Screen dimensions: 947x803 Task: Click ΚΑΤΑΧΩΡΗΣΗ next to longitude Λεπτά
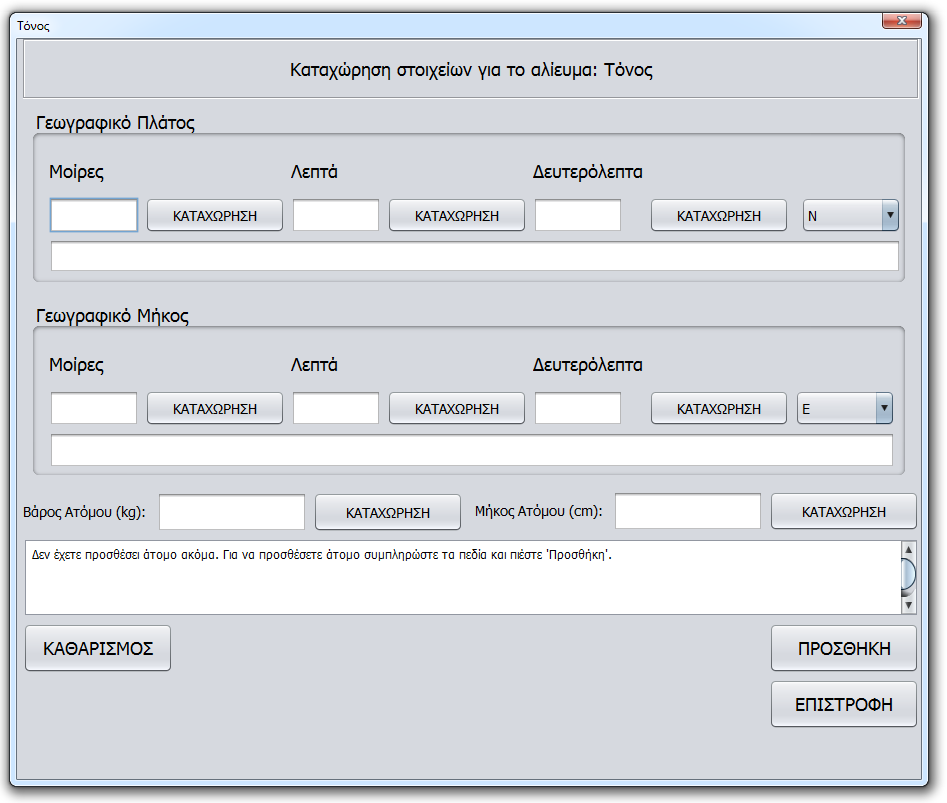(x=457, y=409)
